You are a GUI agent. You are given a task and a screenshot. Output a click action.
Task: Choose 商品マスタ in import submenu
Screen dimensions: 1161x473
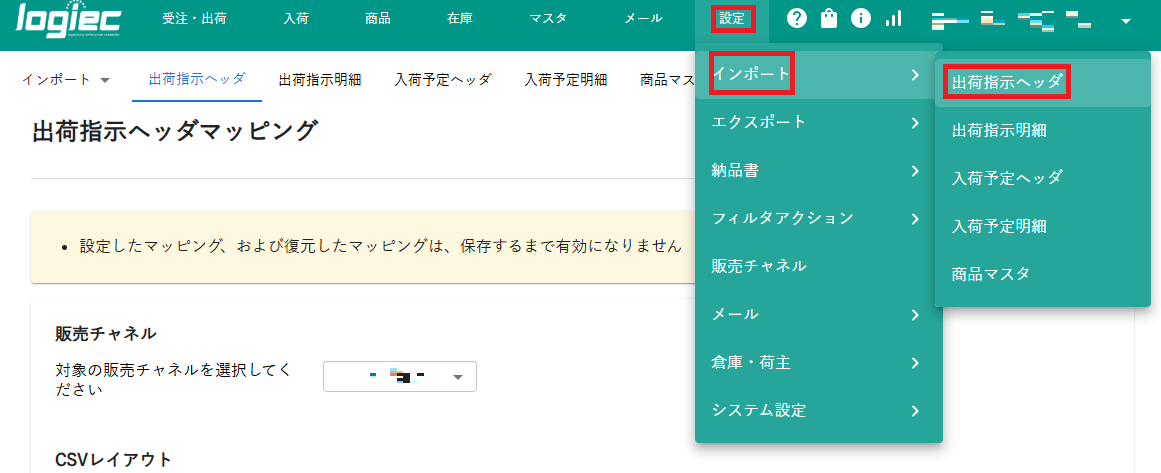click(1043, 274)
